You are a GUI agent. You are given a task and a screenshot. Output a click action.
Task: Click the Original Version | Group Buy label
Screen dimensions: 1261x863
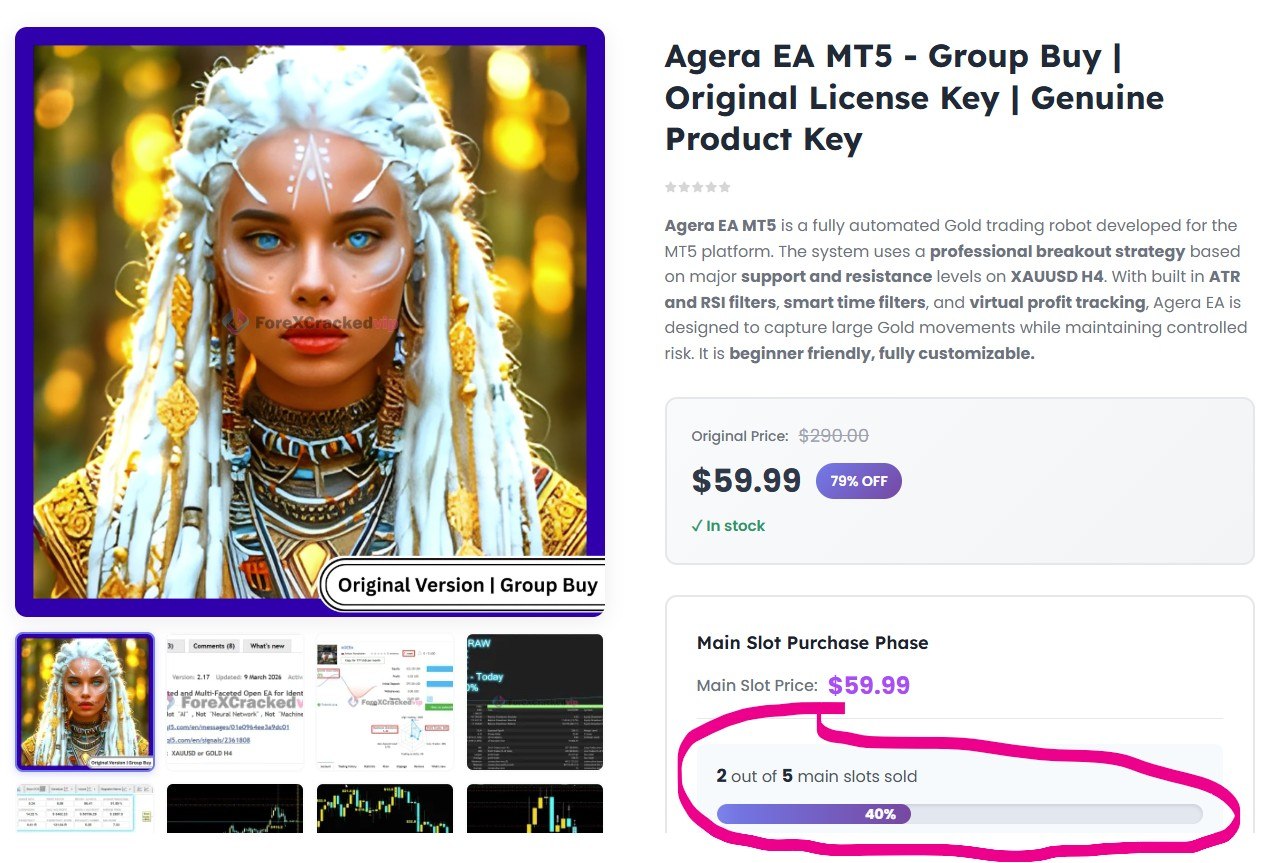(x=467, y=585)
